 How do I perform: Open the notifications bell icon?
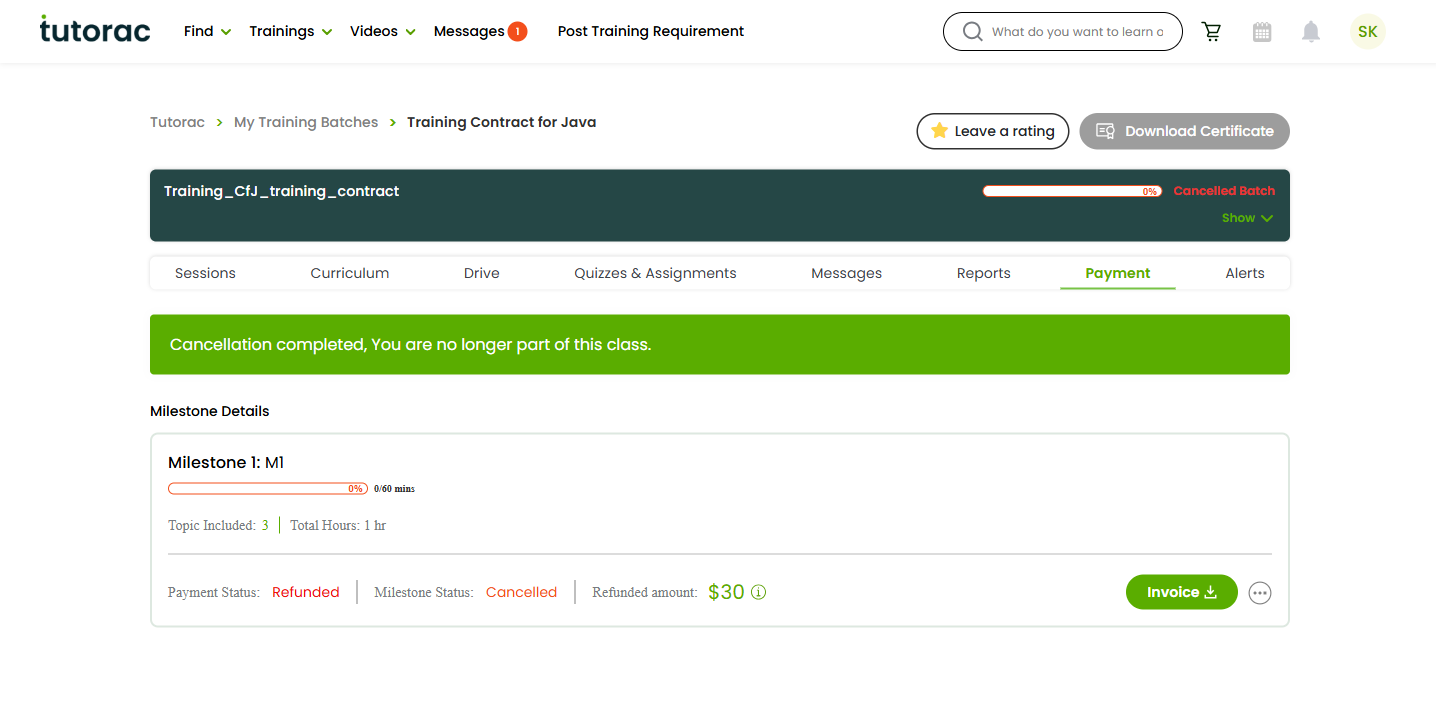[1311, 32]
